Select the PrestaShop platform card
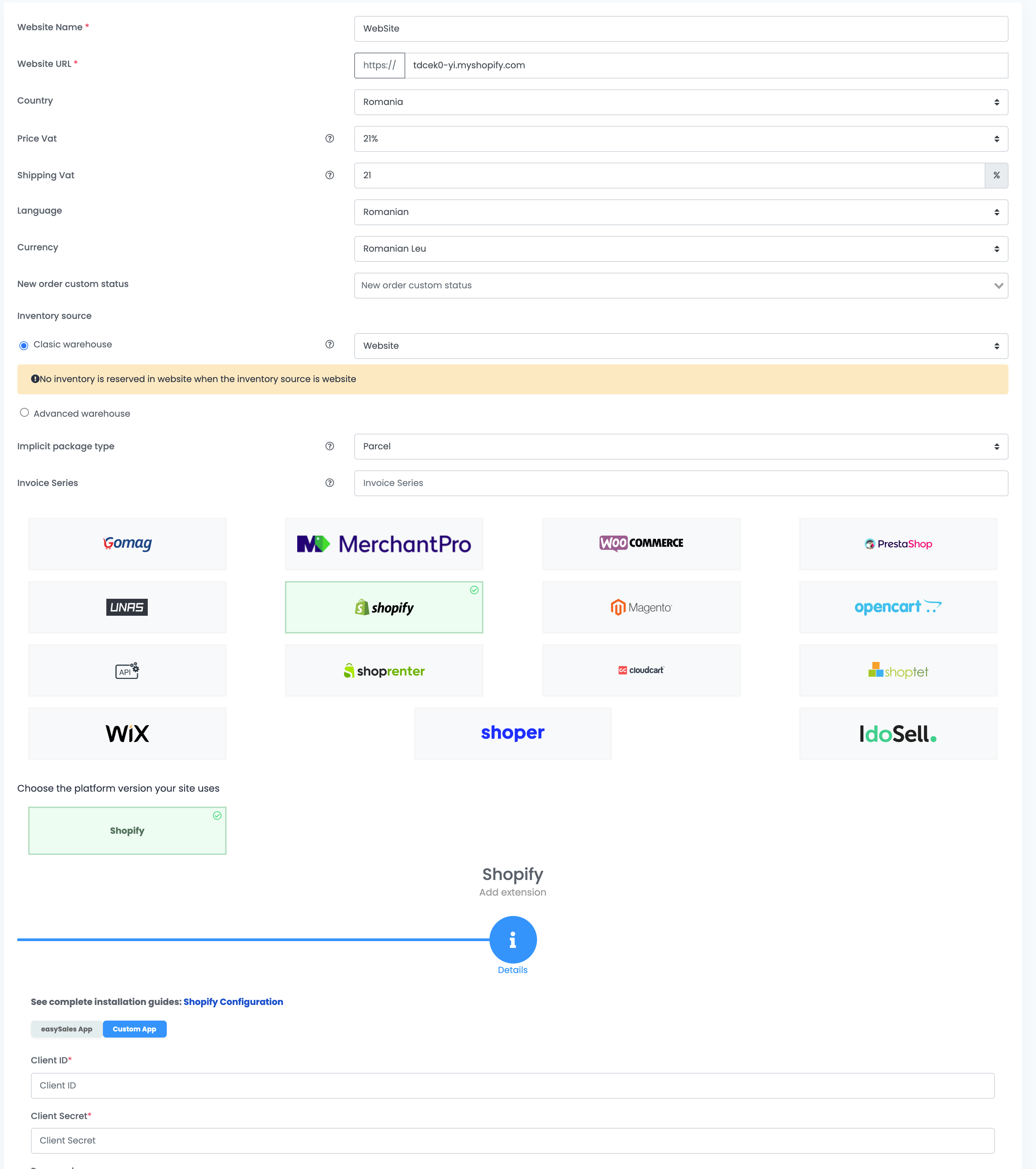1036x1169 pixels. tap(898, 544)
